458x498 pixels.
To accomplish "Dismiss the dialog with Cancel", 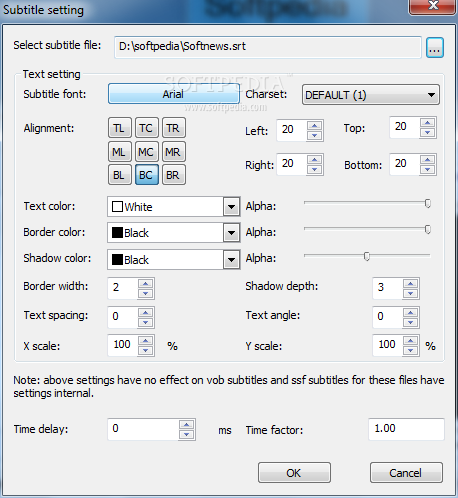I will pyautogui.click(x=406, y=473).
